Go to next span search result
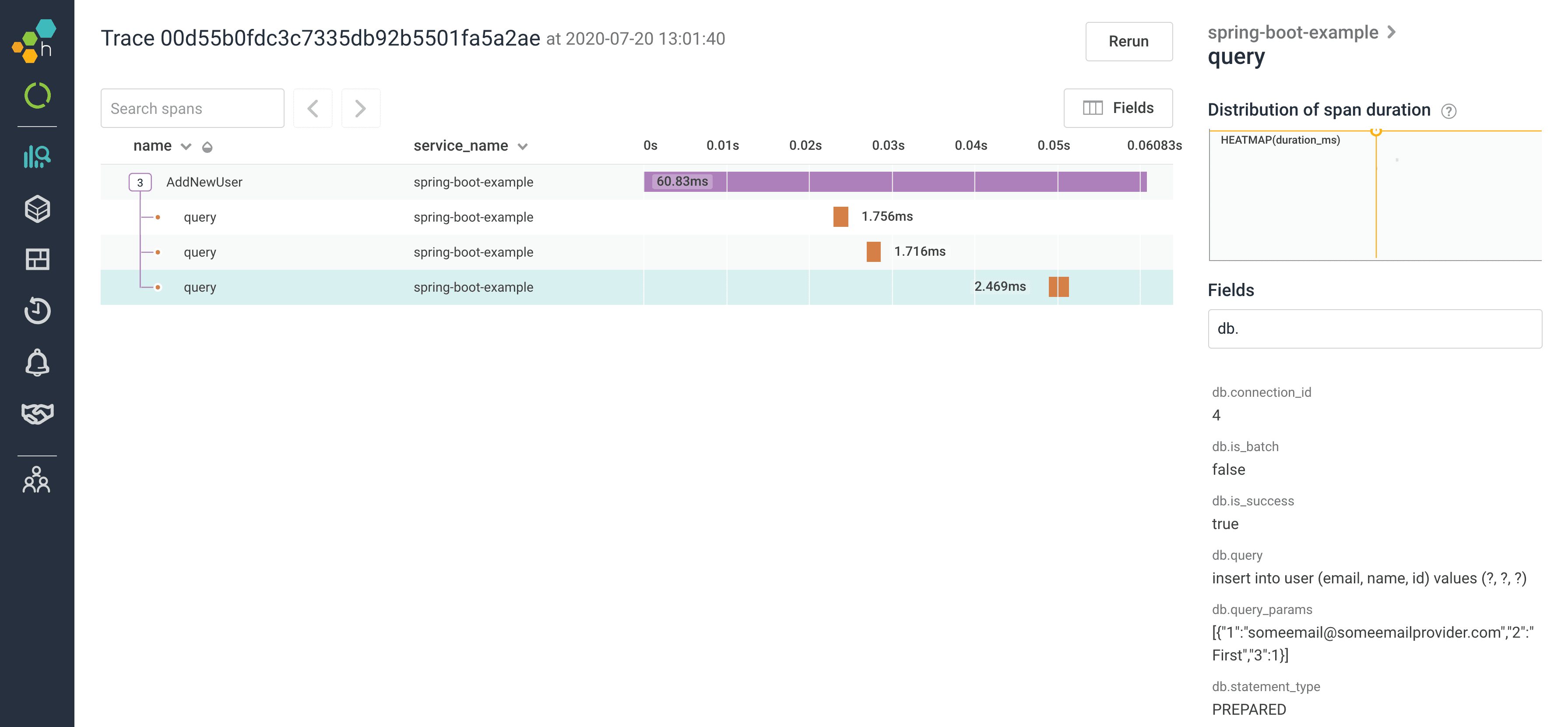The height and width of the screenshot is (727, 1568). click(360, 108)
